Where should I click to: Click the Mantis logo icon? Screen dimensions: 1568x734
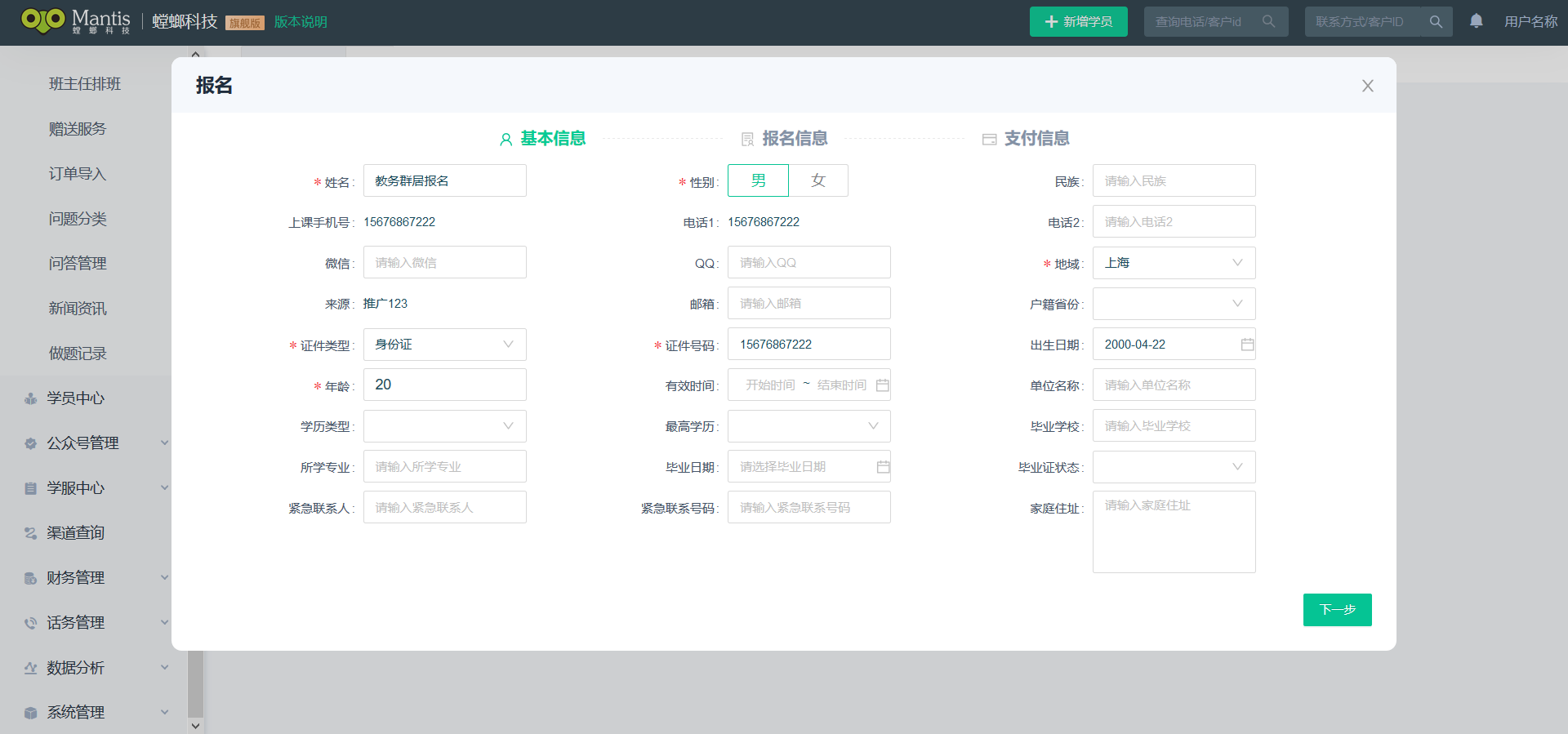[x=42, y=20]
